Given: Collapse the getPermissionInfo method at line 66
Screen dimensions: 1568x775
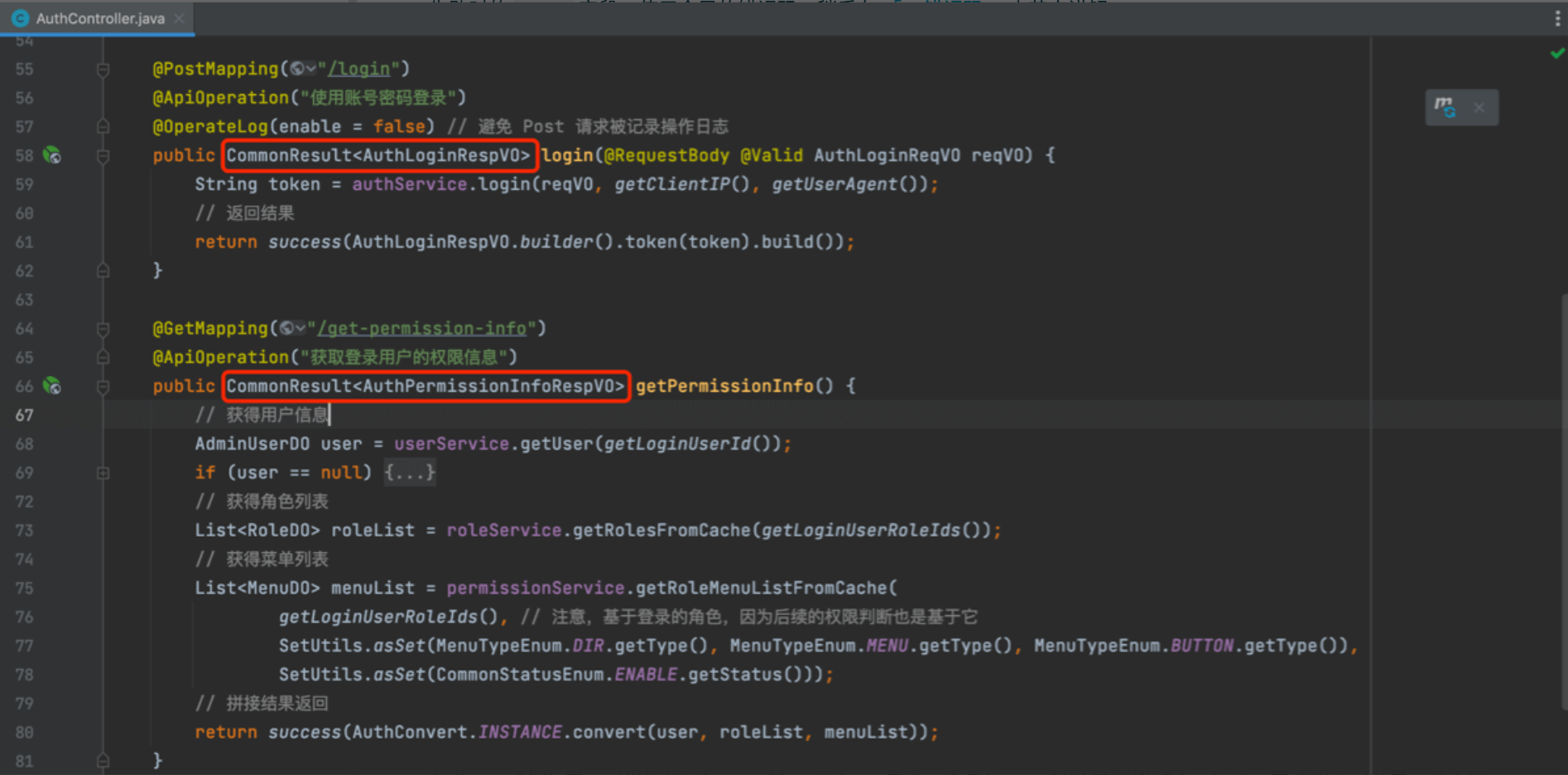Looking at the screenshot, I should pyautogui.click(x=103, y=387).
